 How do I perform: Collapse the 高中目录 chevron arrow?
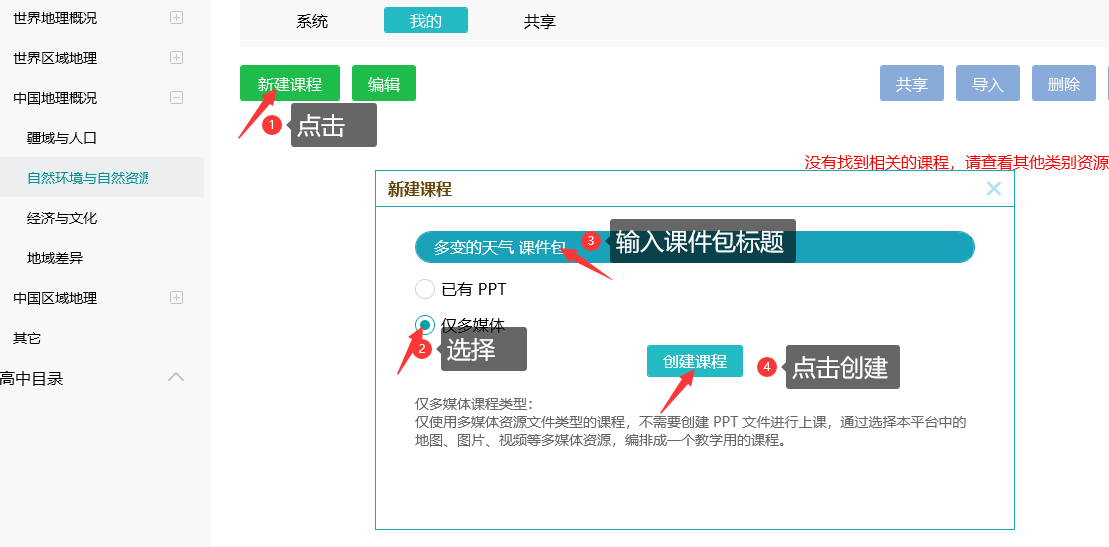176,377
